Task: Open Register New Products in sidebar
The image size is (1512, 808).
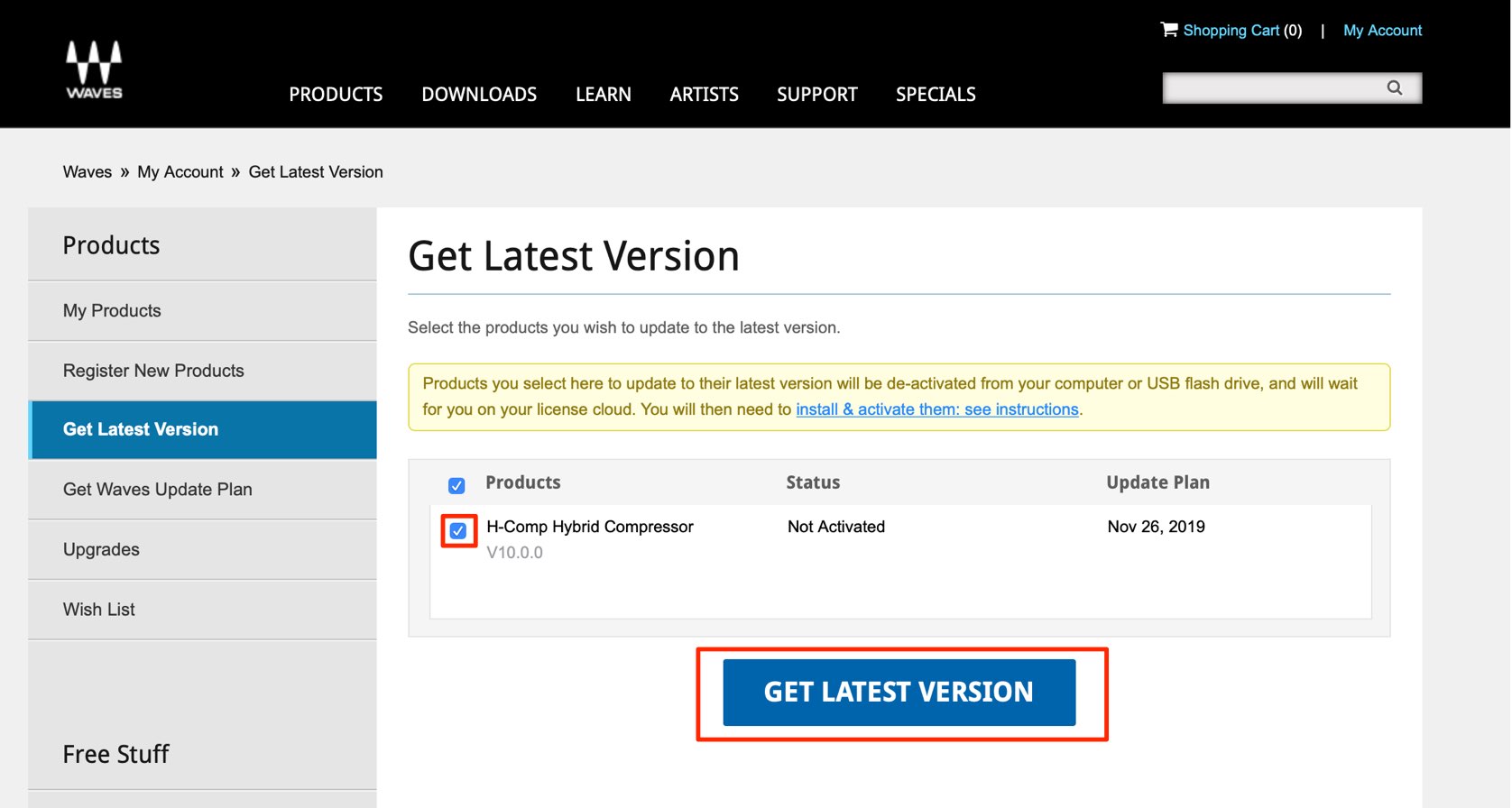Action: [x=202, y=371]
